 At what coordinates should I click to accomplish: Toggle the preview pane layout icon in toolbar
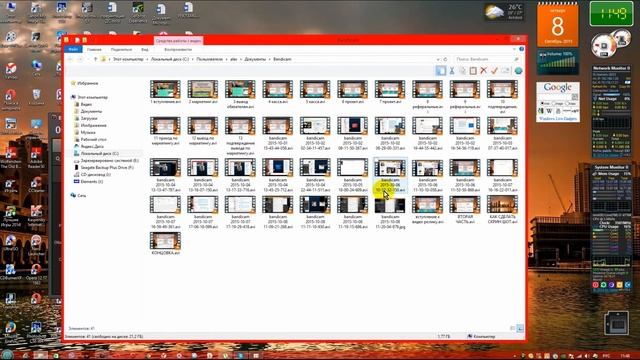(441, 71)
